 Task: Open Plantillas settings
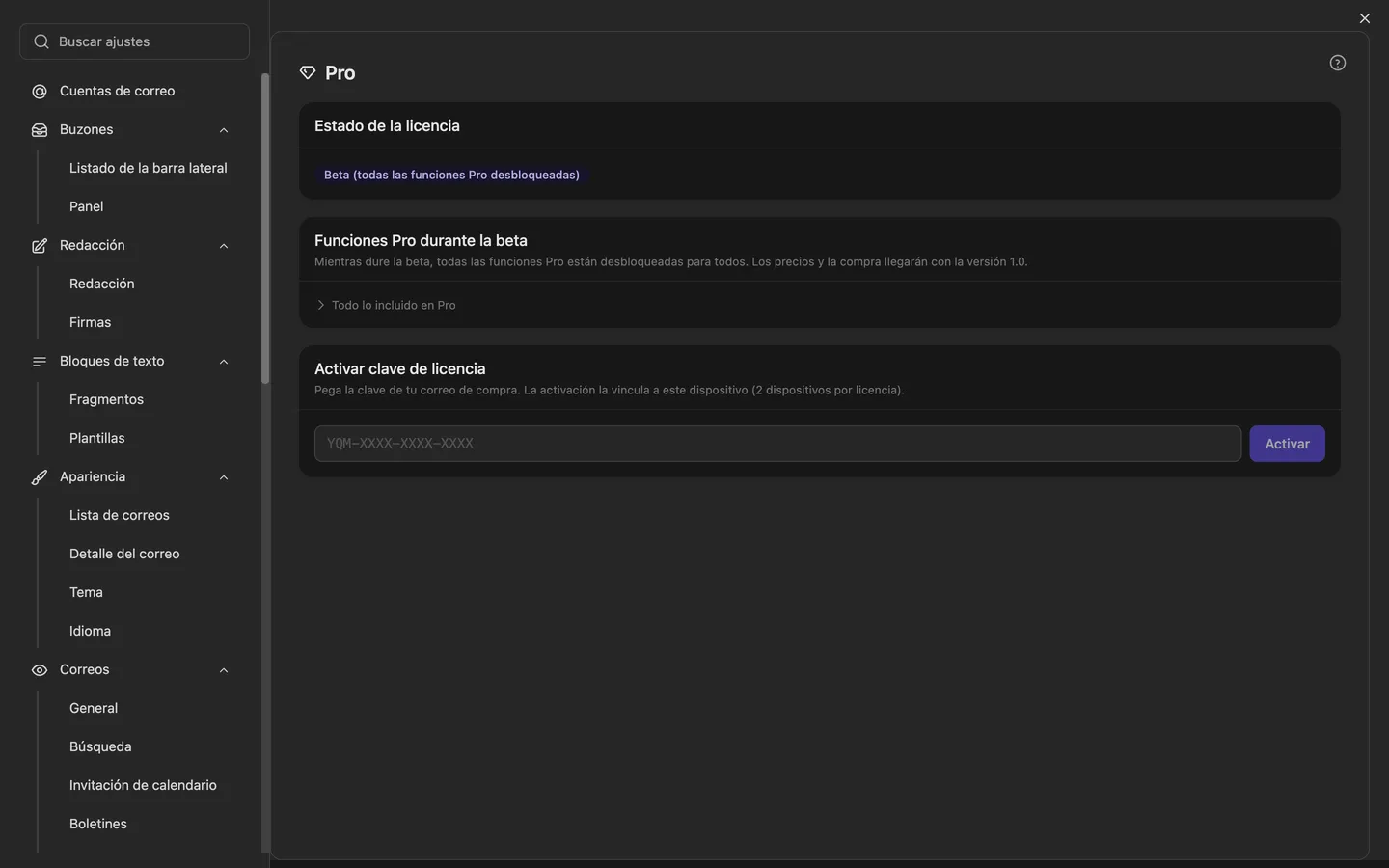(97, 438)
